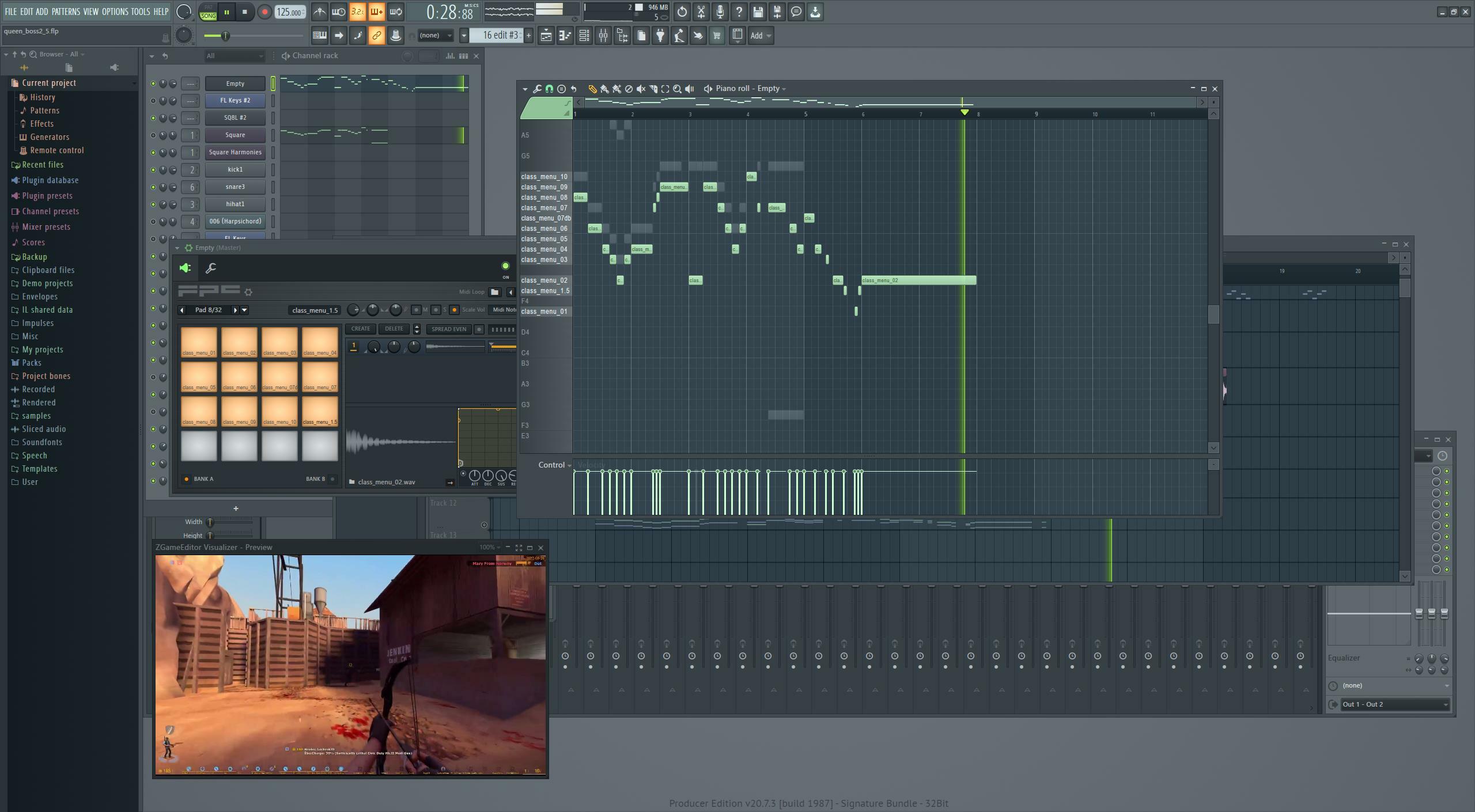Open the VIEW menu

click(91, 12)
